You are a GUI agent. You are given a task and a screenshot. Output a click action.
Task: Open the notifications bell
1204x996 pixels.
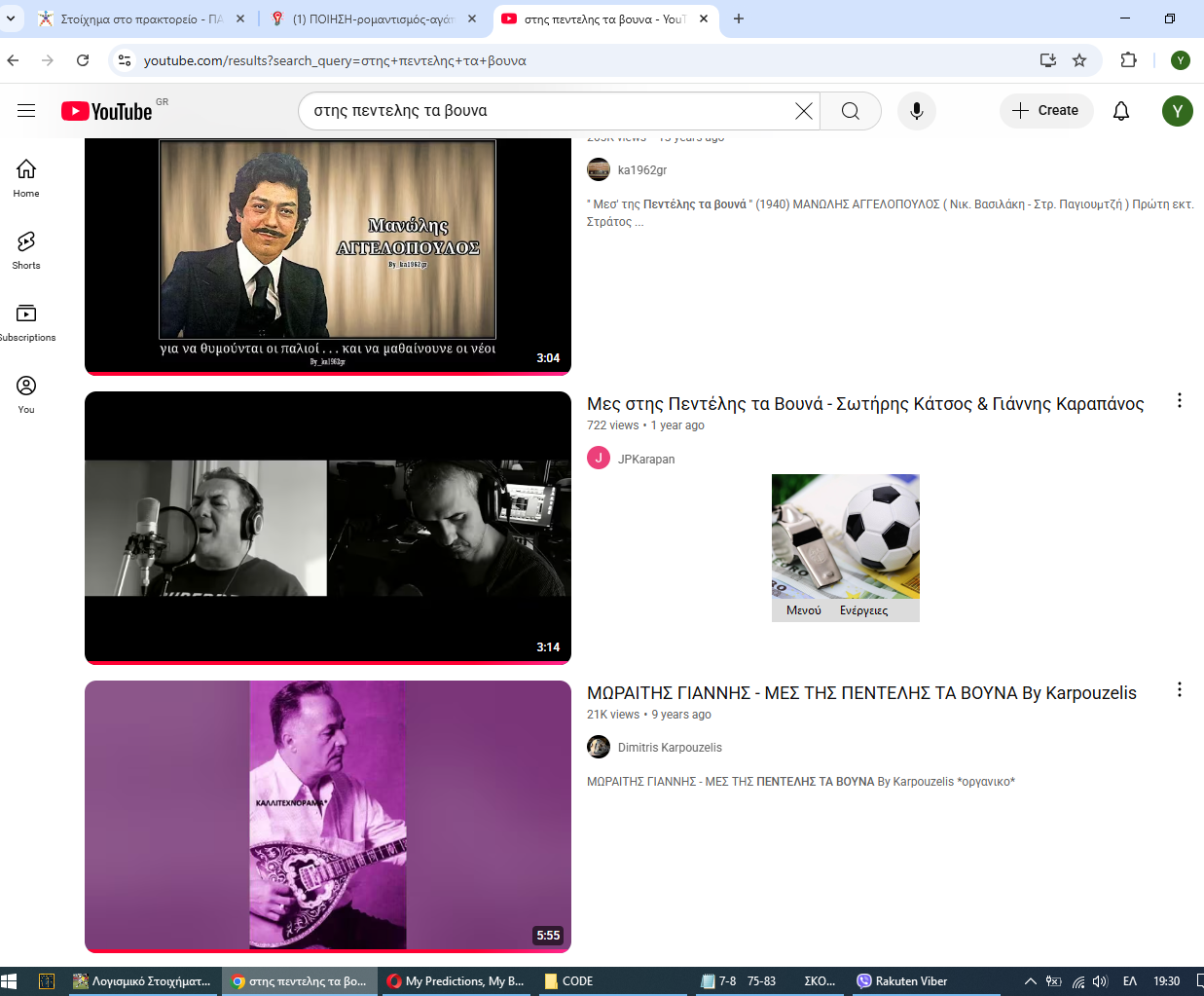click(x=1121, y=111)
